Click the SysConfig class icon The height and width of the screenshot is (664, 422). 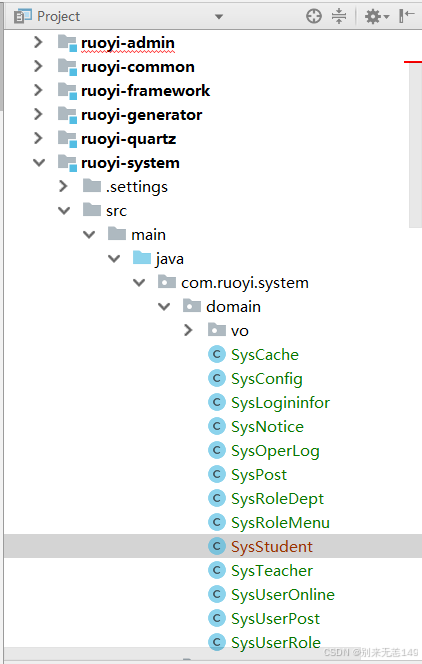pyautogui.click(x=217, y=378)
